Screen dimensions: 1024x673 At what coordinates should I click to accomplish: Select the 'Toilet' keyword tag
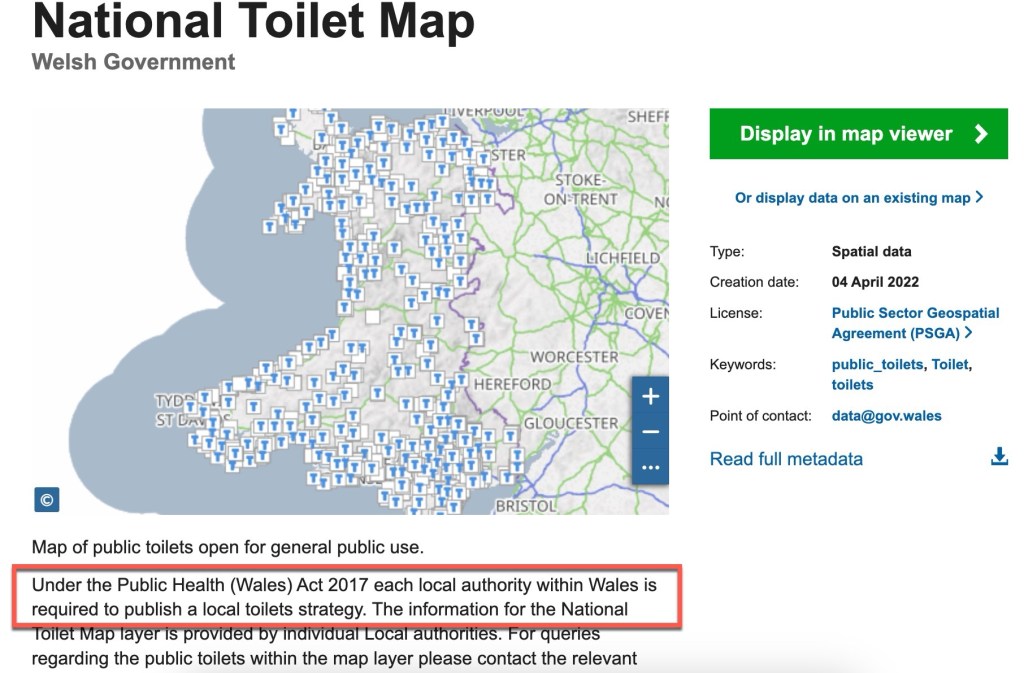[950, 365]
